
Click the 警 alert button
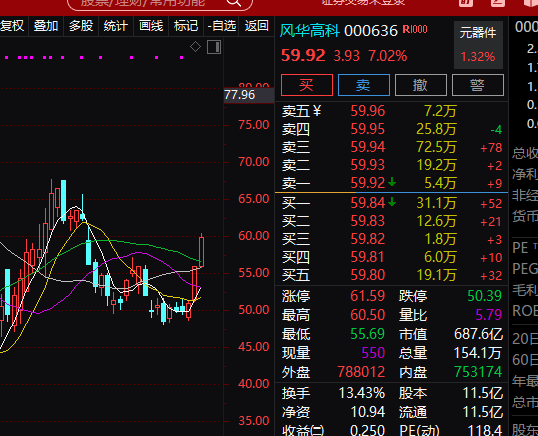pos(478,85)
